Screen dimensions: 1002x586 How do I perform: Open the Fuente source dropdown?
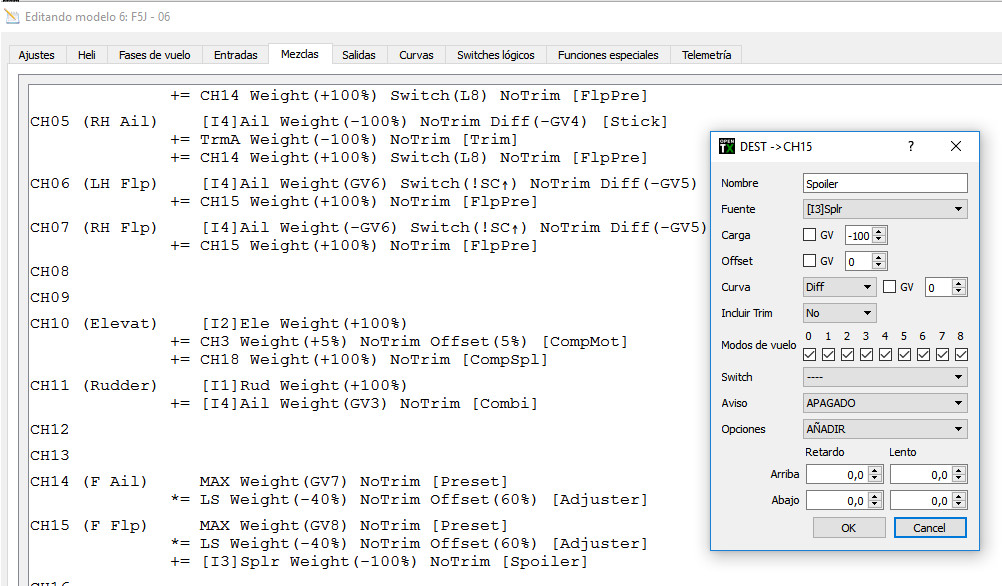pyautogui.click(x=885, y=209)
